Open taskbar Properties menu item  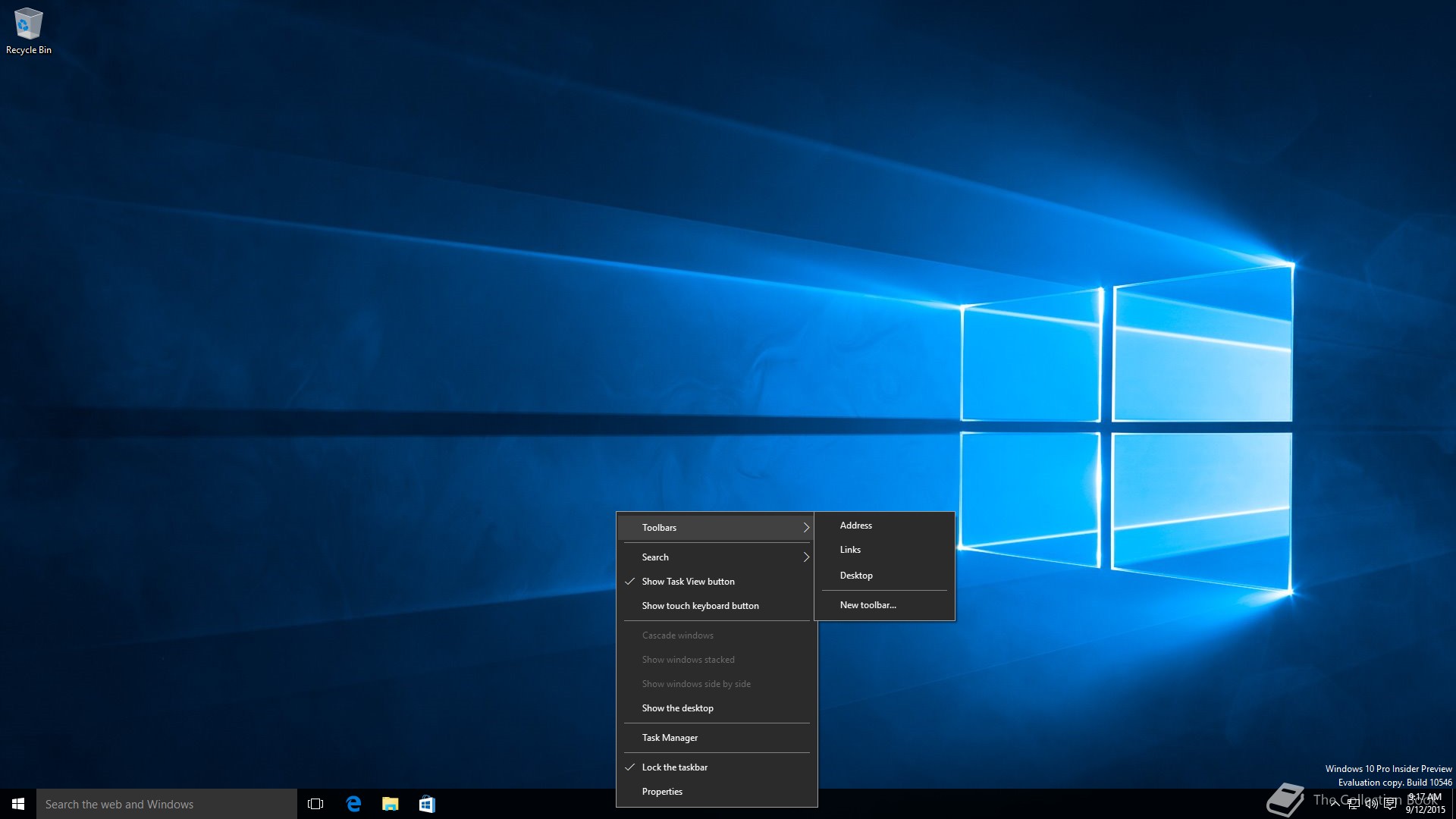717,792
